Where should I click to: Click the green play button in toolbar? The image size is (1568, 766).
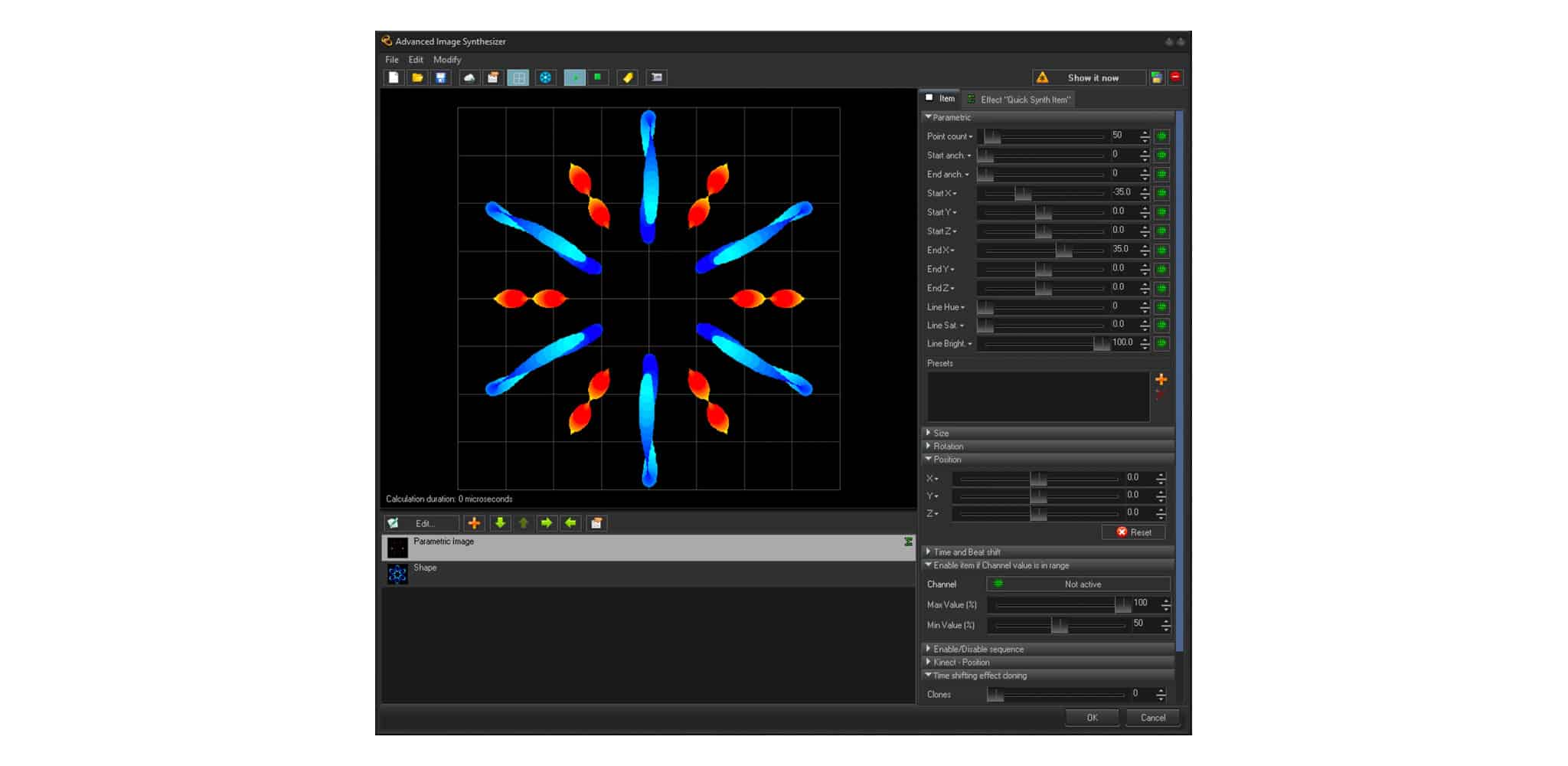tap(574, 77)
